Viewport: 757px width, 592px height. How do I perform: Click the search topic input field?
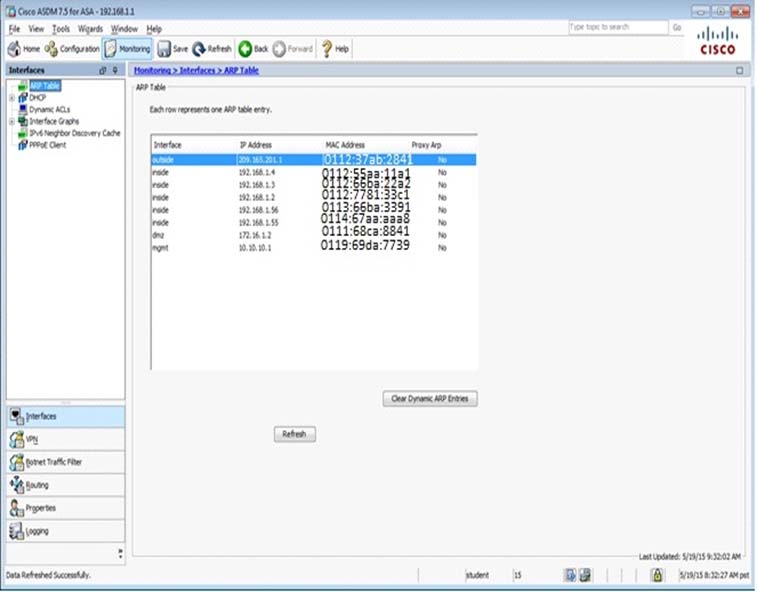pyautogui.click(x=618, y=27)
